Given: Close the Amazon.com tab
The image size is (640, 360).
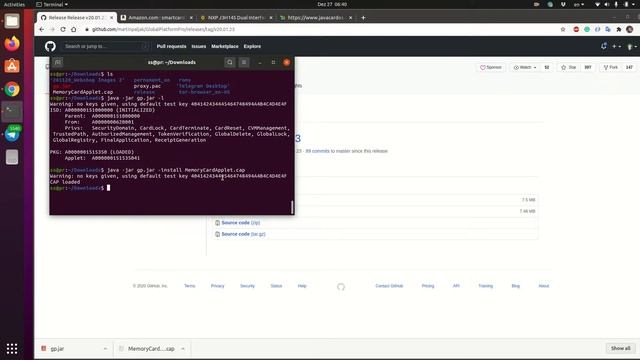Looking at the screenshot, I should point(191,18).
